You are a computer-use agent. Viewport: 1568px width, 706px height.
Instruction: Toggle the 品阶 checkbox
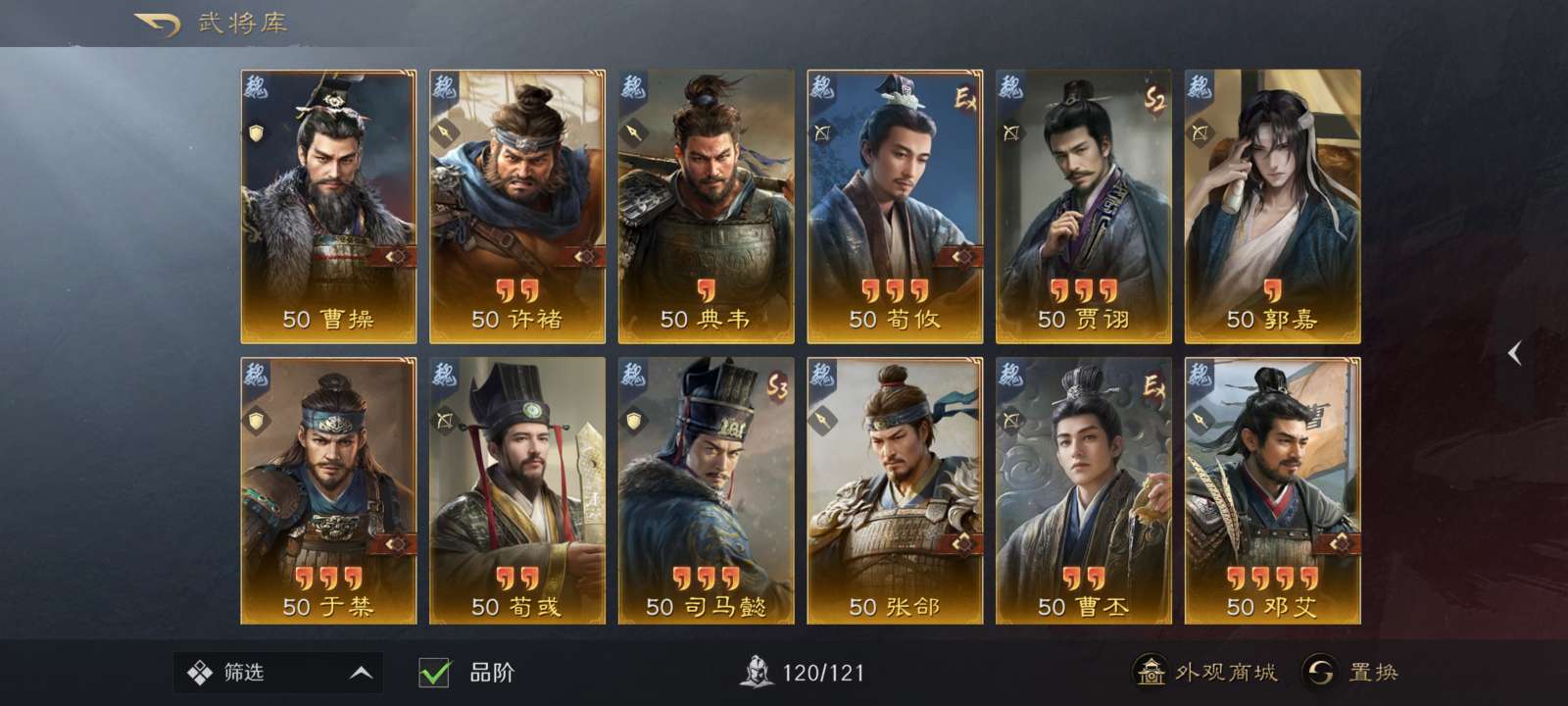[x=434, y=672]
